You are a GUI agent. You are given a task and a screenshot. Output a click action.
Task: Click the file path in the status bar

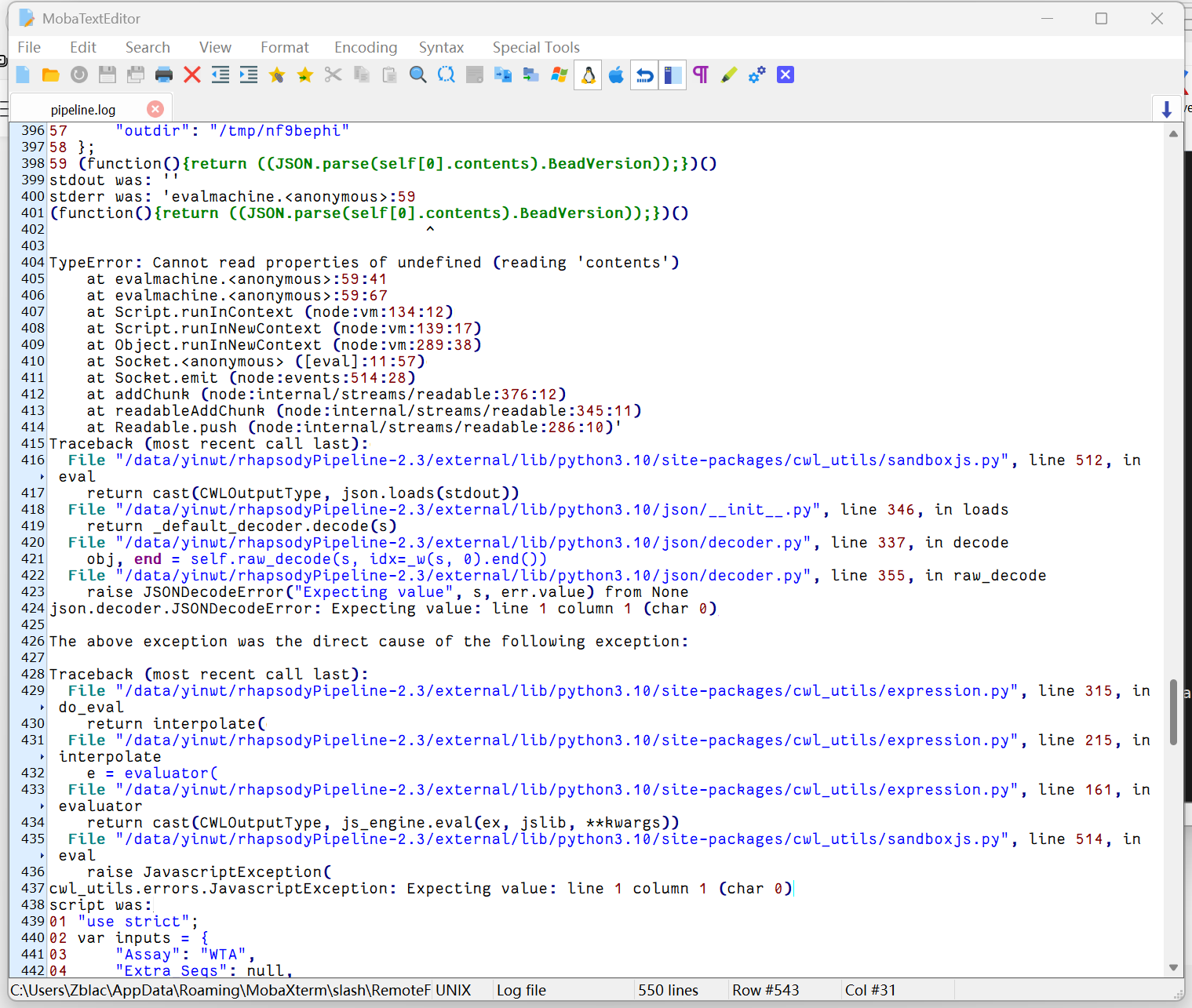[221, 990]
